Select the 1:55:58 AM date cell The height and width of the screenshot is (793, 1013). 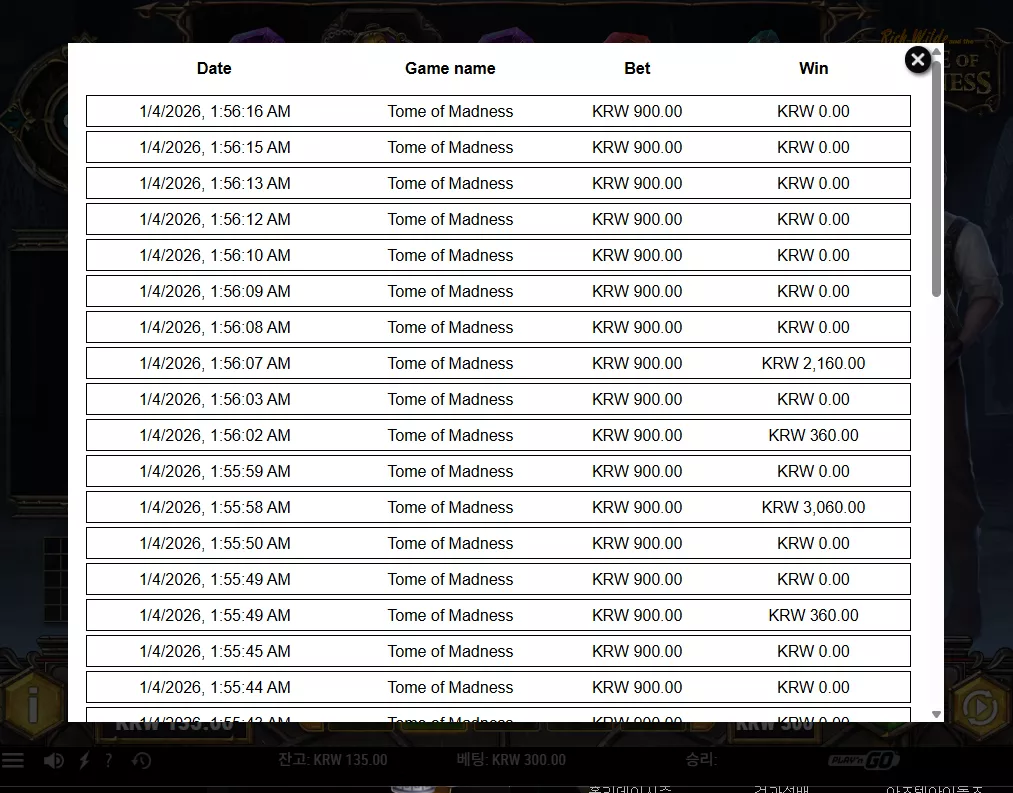click(214, 507)
